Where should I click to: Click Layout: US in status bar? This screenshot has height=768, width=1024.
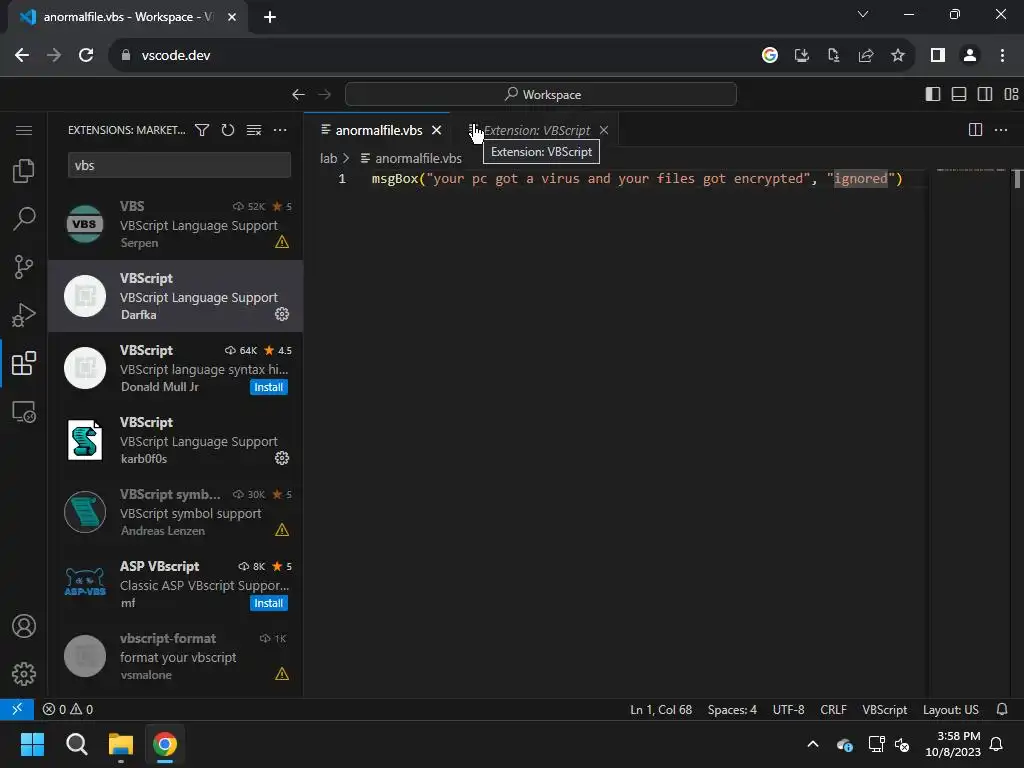(950, 710)
